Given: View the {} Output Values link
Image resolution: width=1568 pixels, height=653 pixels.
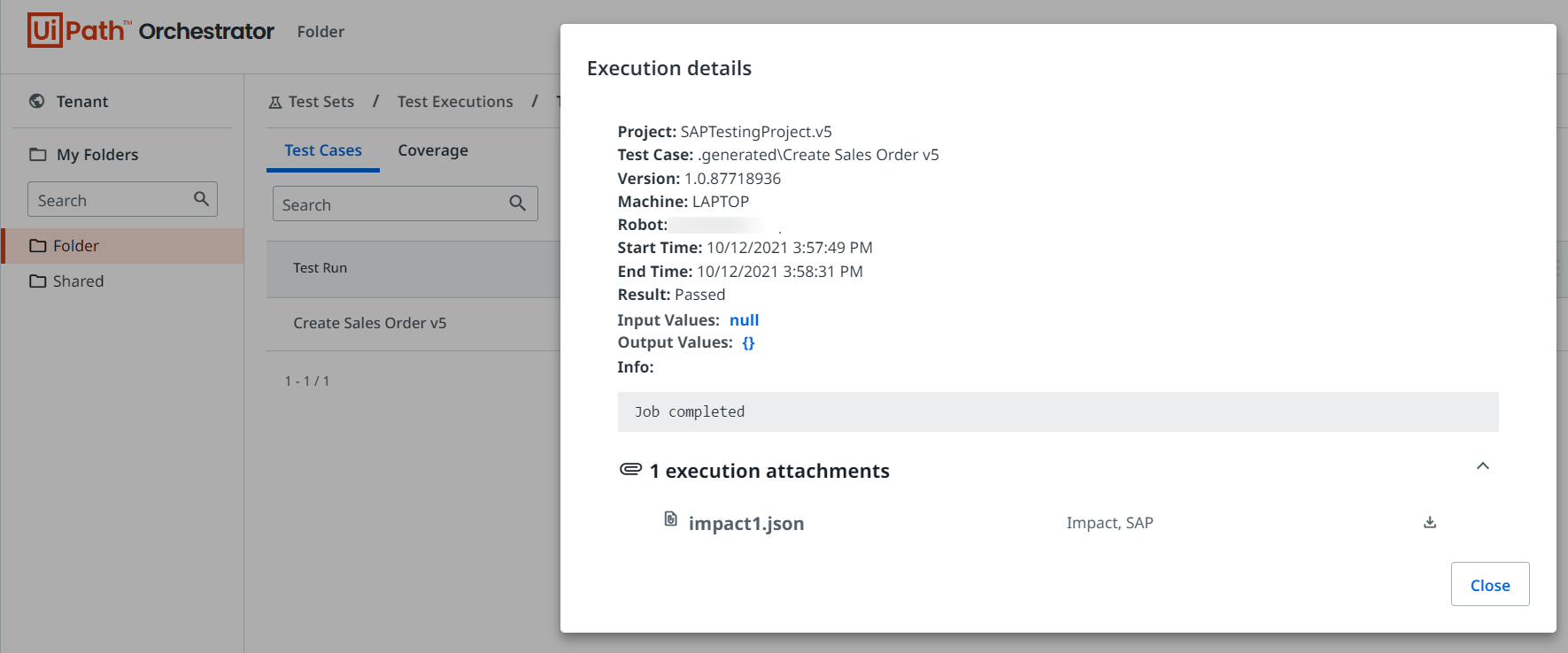Looking at the screenshot, I should click(748, 342).
